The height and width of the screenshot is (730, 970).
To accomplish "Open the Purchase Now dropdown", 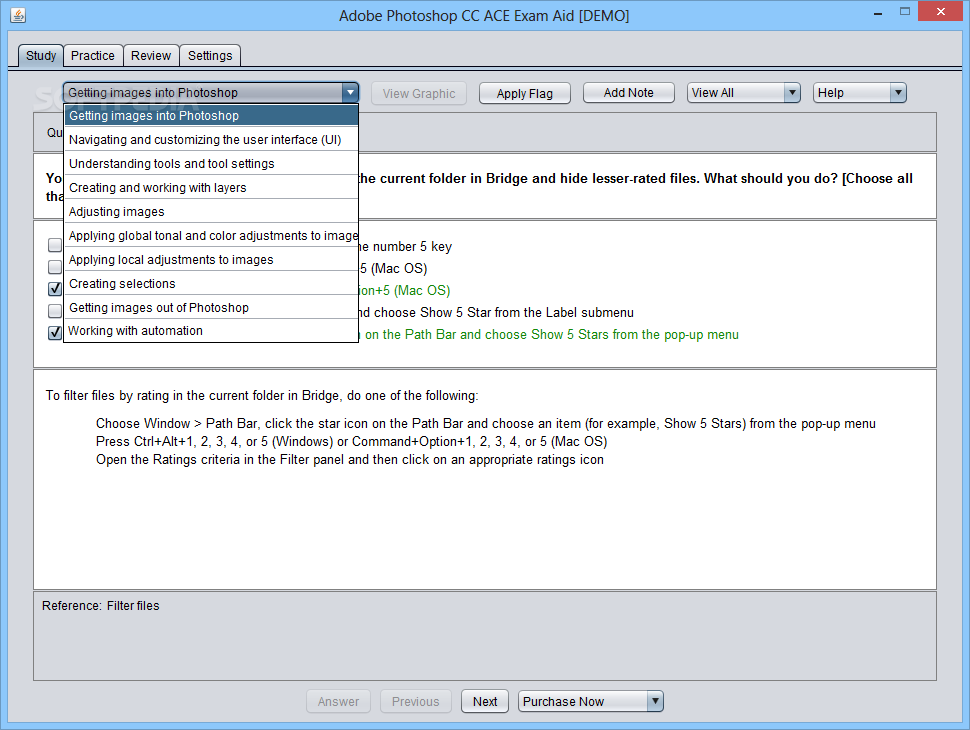I will click(591, 702).
